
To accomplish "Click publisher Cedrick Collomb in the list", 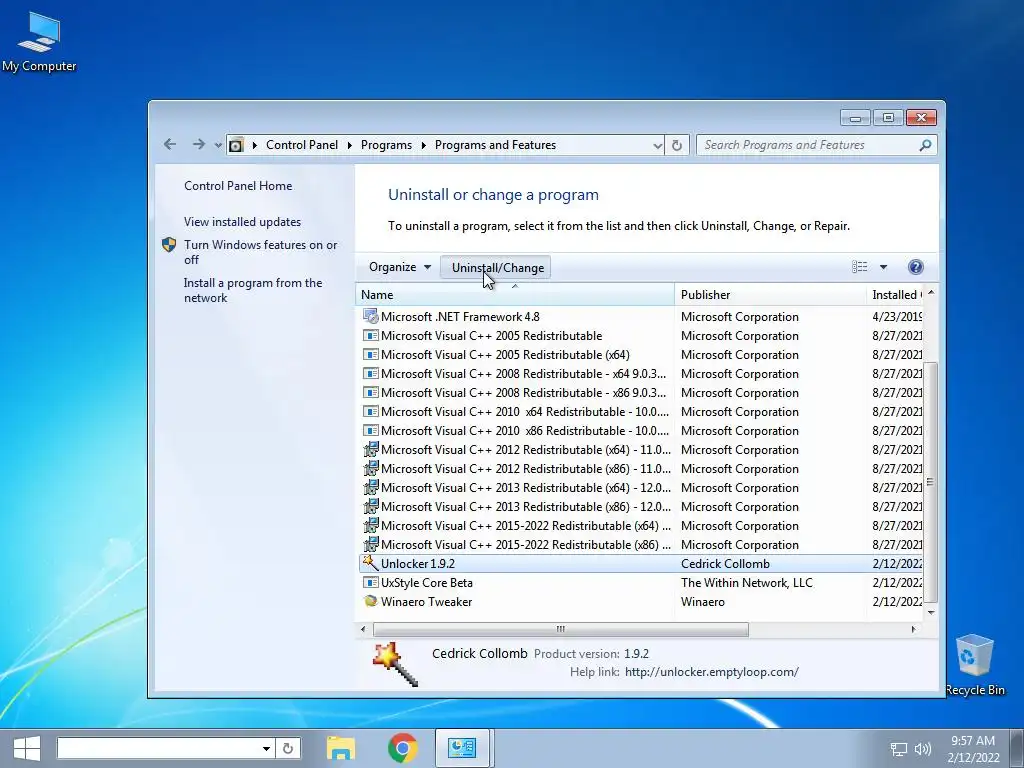I will tap(725, 564).
